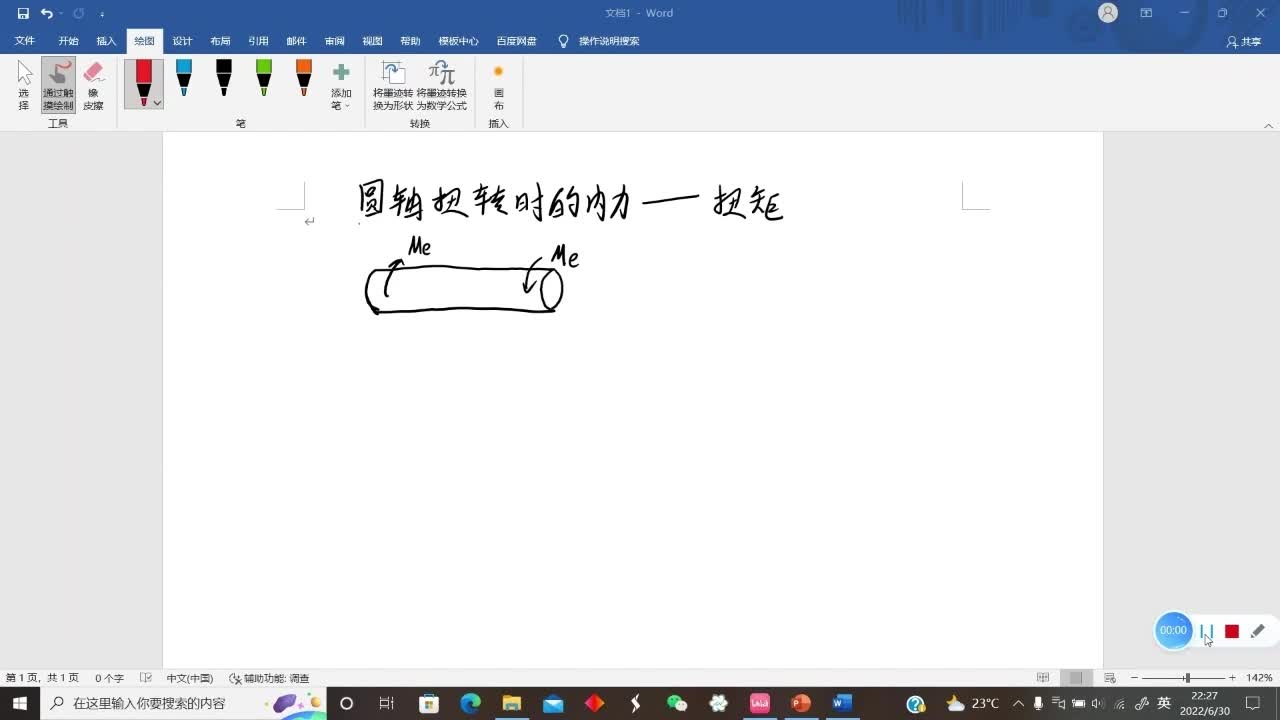Open the Windows Start menu

pos(20,703)
